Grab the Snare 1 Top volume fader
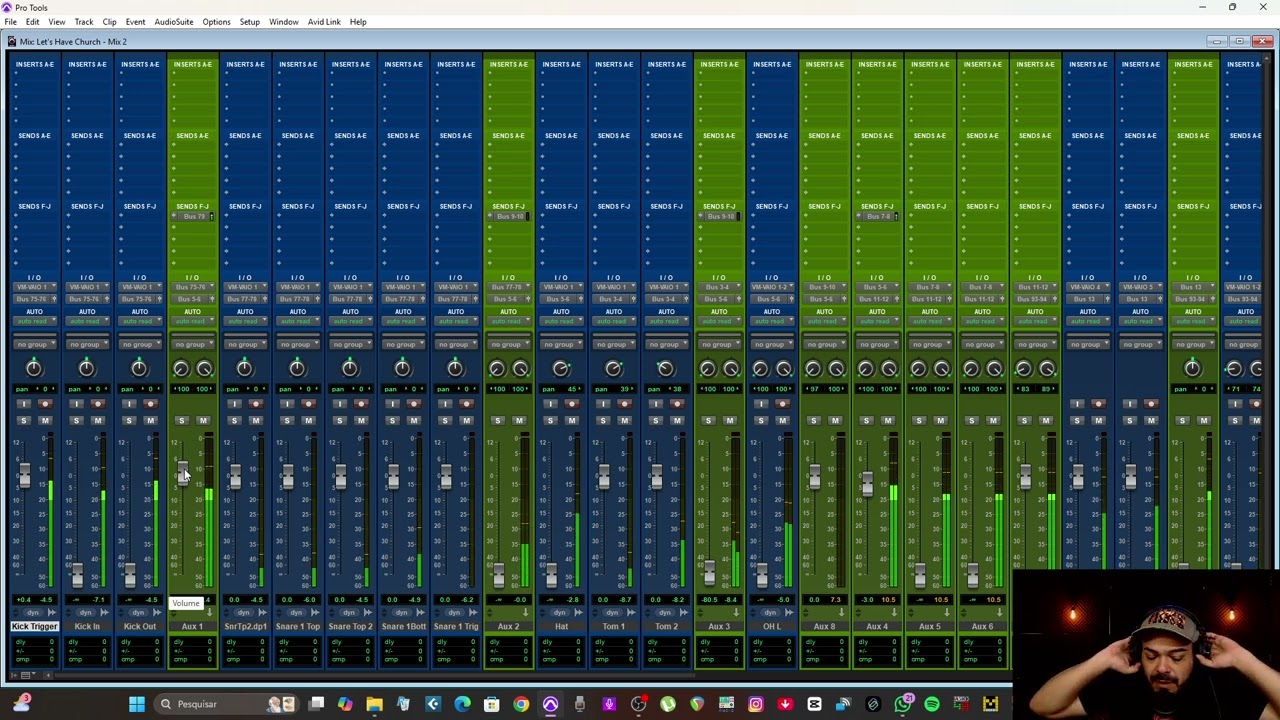This screenshot has width=1280, height=720. point(287,478)
